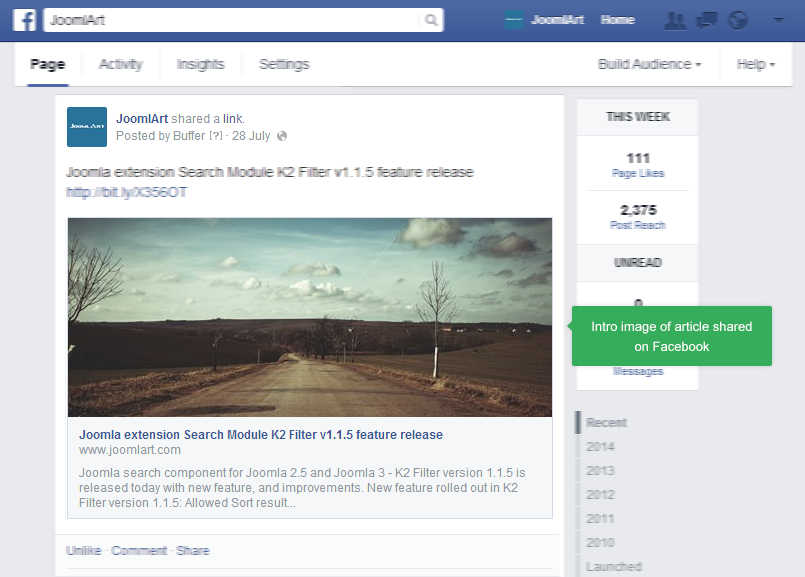Expand the Help dropdown
This screenshot has width=805, height=577.
pos(756,64)
